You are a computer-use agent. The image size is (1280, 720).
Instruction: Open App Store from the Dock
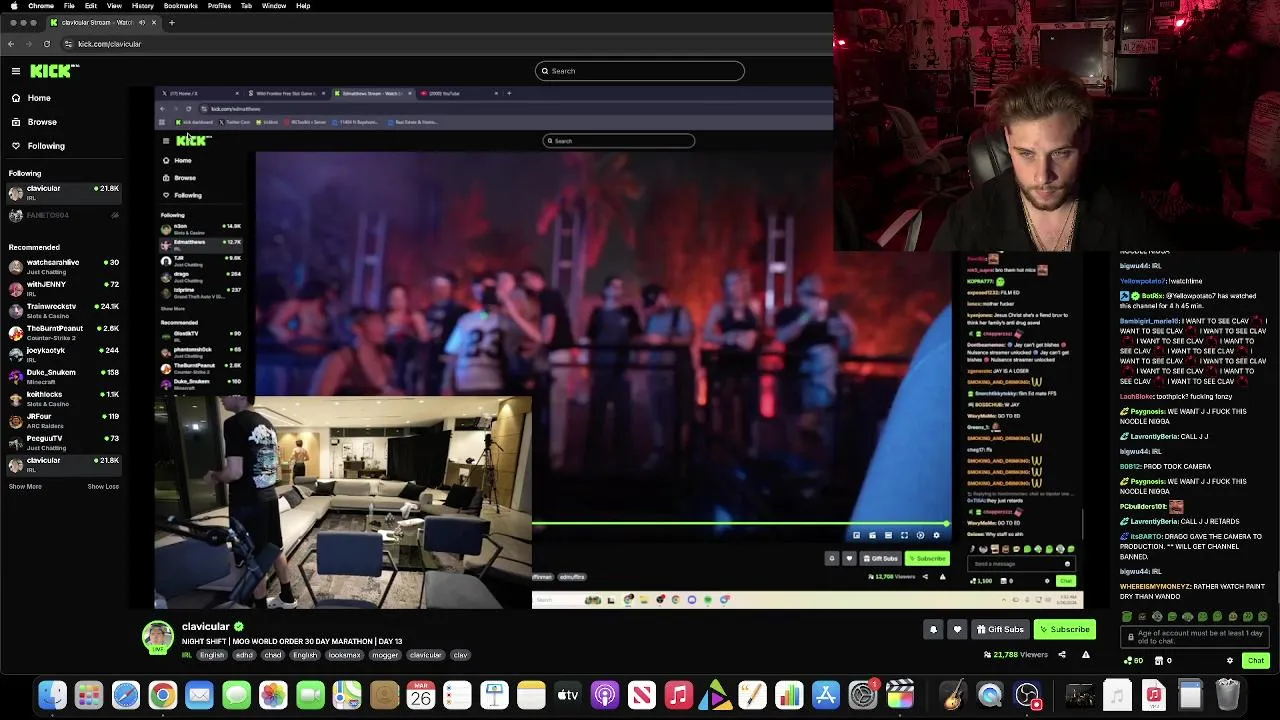826,694
